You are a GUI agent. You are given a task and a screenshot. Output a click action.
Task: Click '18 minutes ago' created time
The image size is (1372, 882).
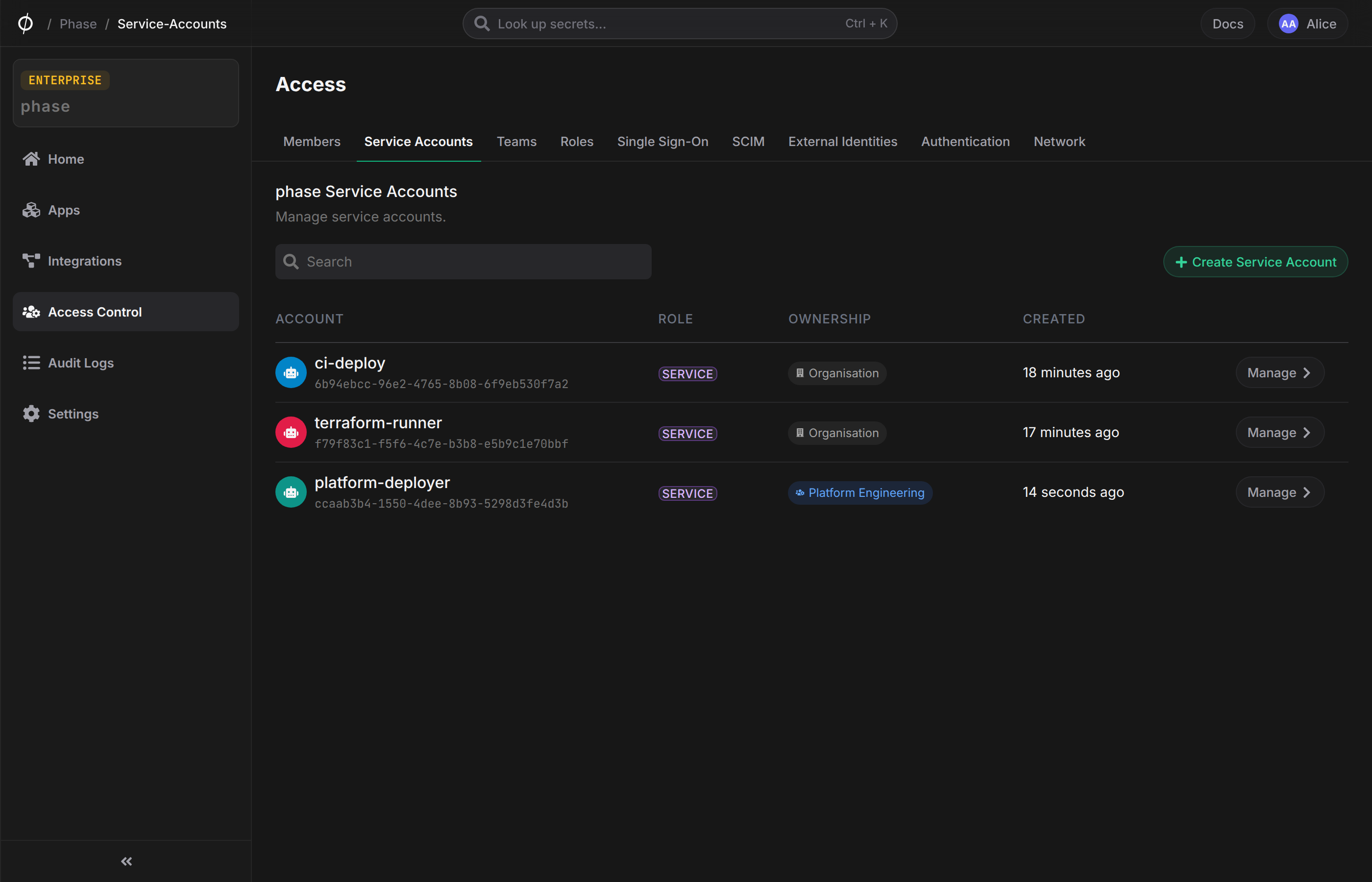pos(1071,373)
